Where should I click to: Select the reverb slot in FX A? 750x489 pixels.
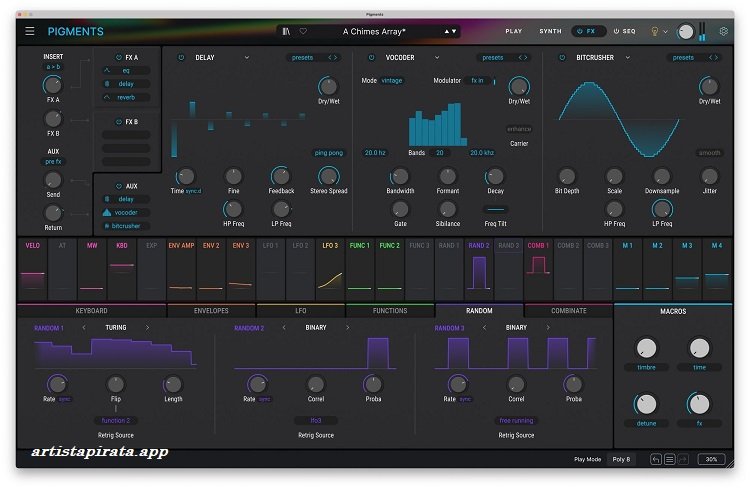[x=126, y=97]
